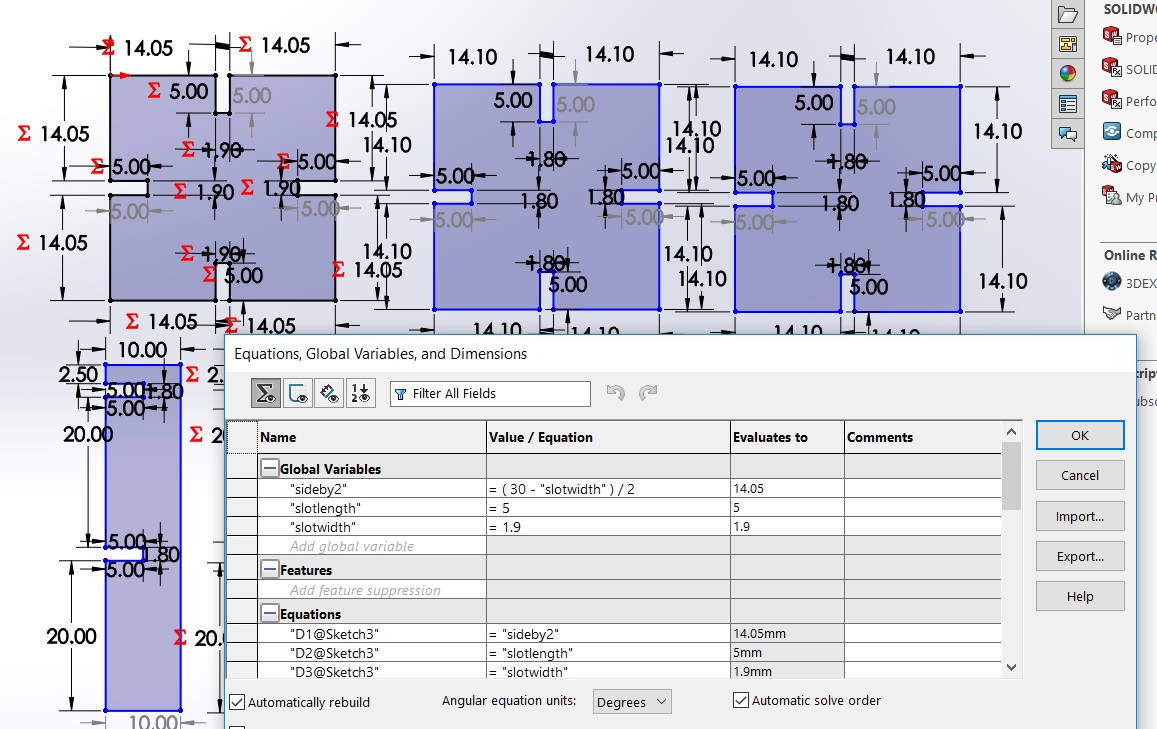
Task: Click the 10.00 dimension atop narrow sketch
Action: coord(142,350)
